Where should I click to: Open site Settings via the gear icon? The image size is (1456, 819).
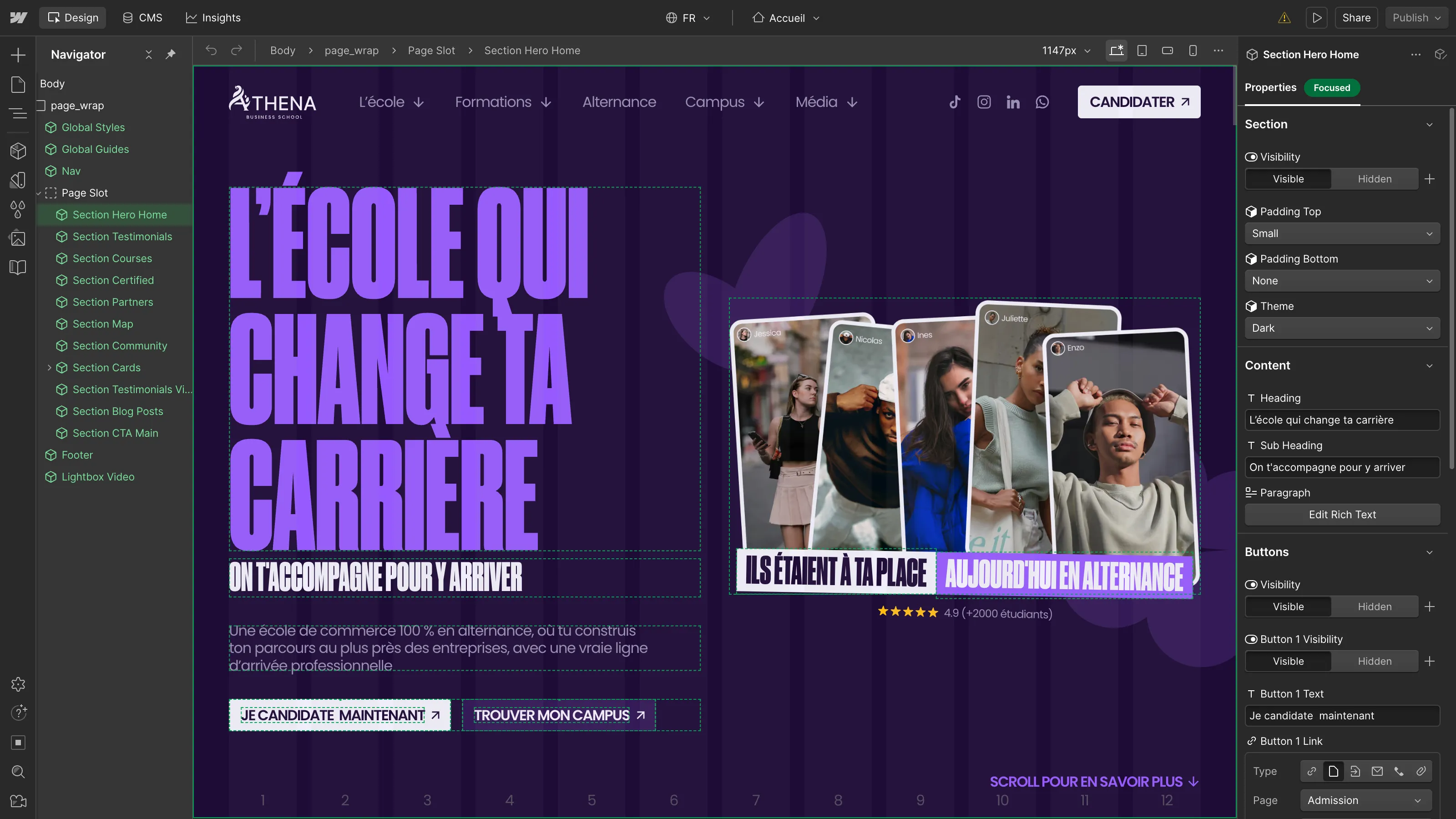click(18, 684)
